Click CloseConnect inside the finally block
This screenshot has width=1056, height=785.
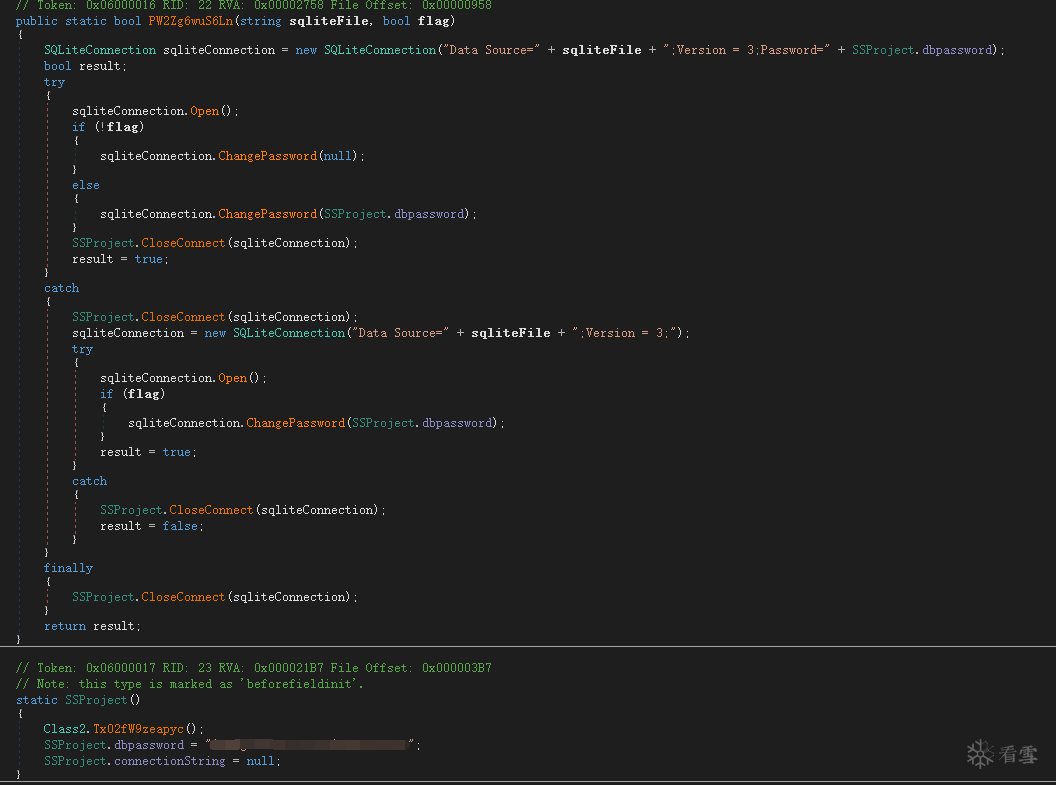[183, 597]
